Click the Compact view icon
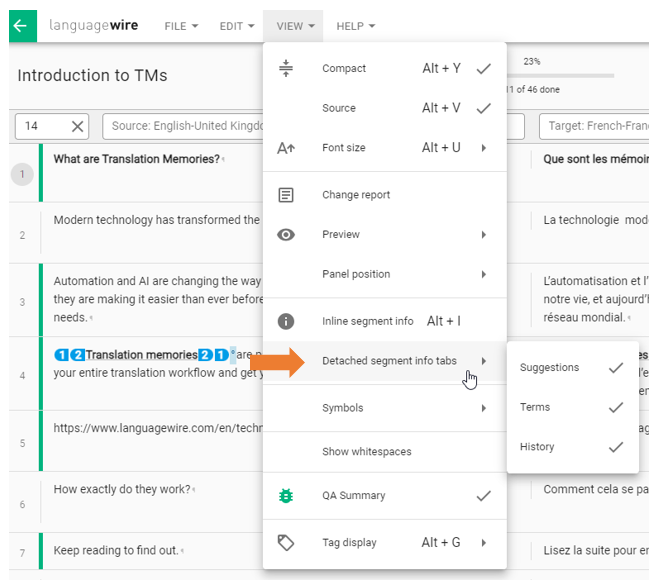 point(286,69)
